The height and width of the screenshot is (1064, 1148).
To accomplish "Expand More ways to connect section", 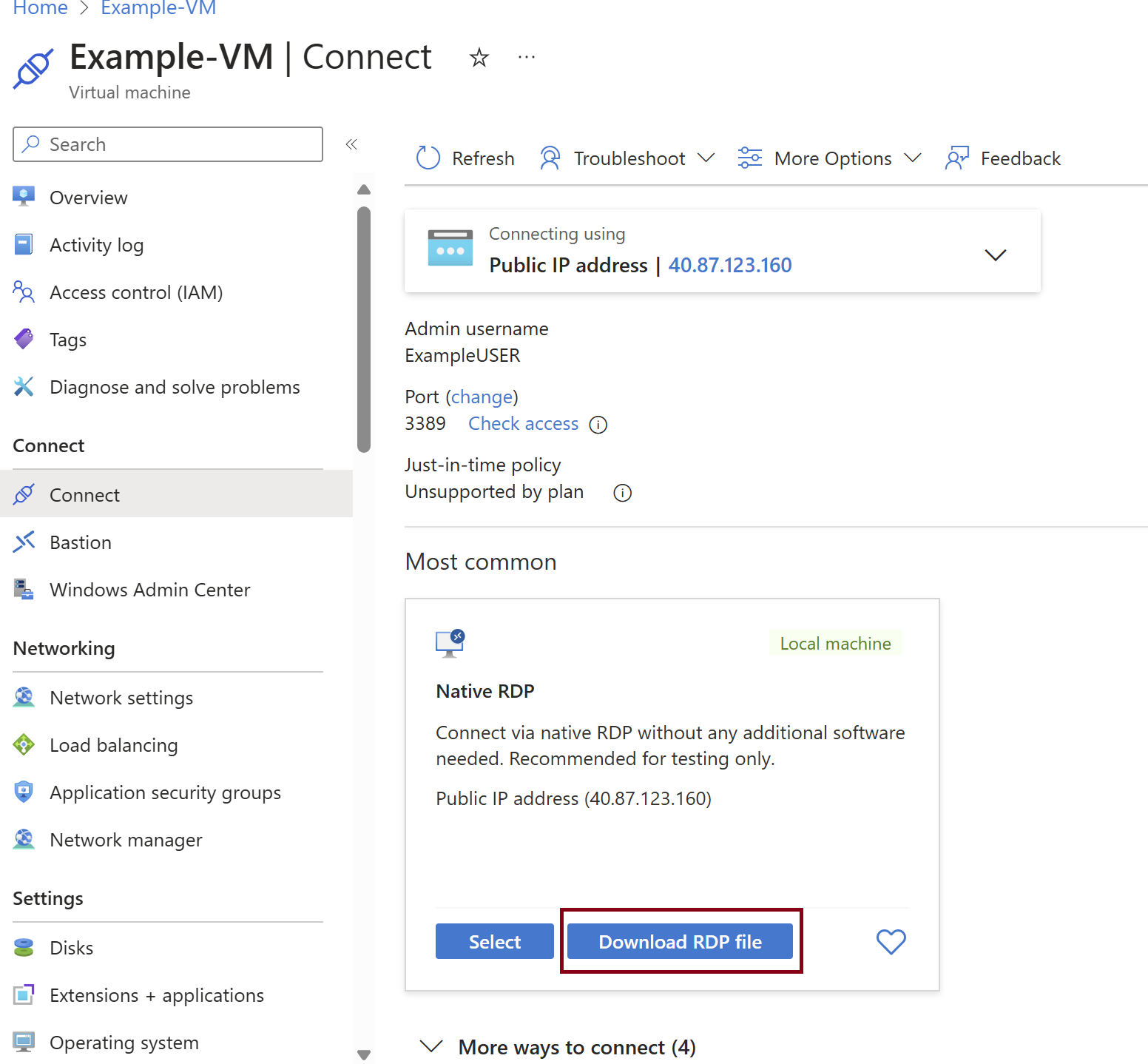I will point(430,1046).
